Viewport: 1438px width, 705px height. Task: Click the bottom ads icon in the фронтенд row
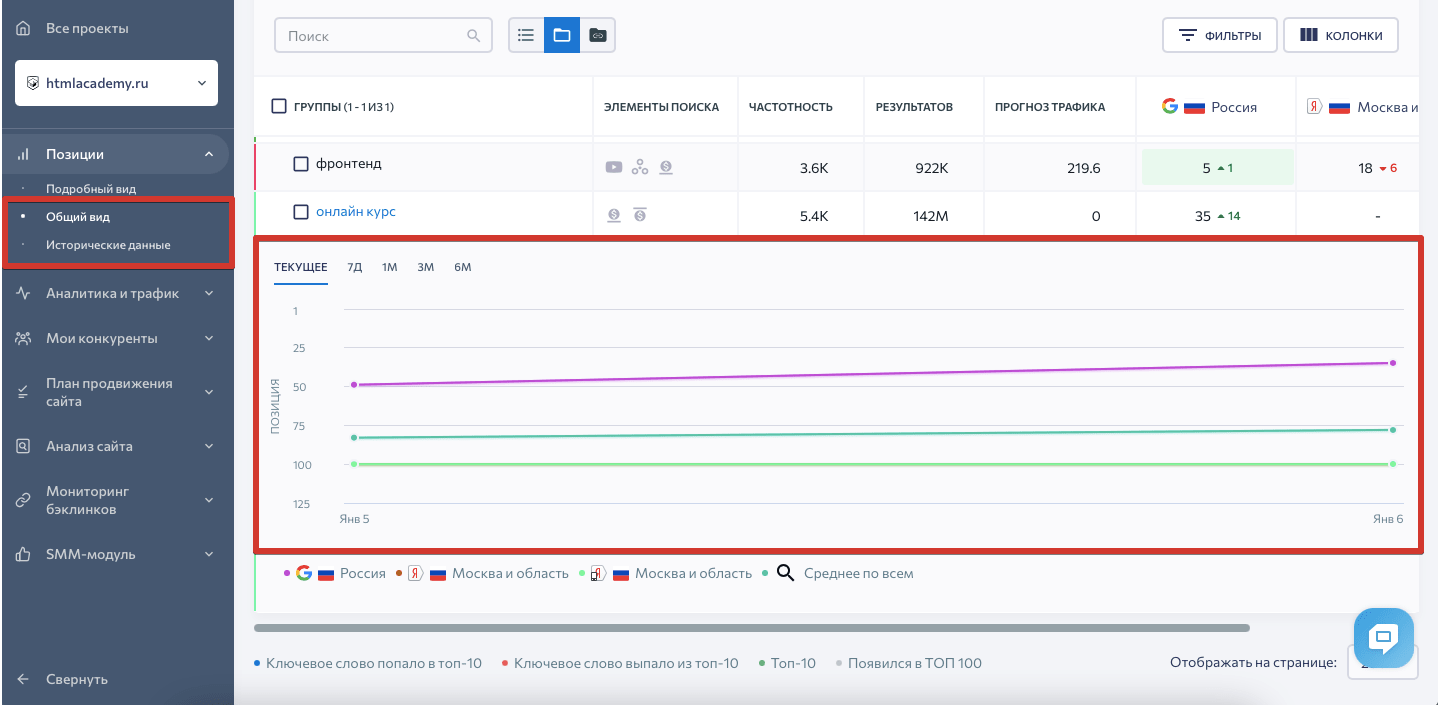tap(666, 168)
